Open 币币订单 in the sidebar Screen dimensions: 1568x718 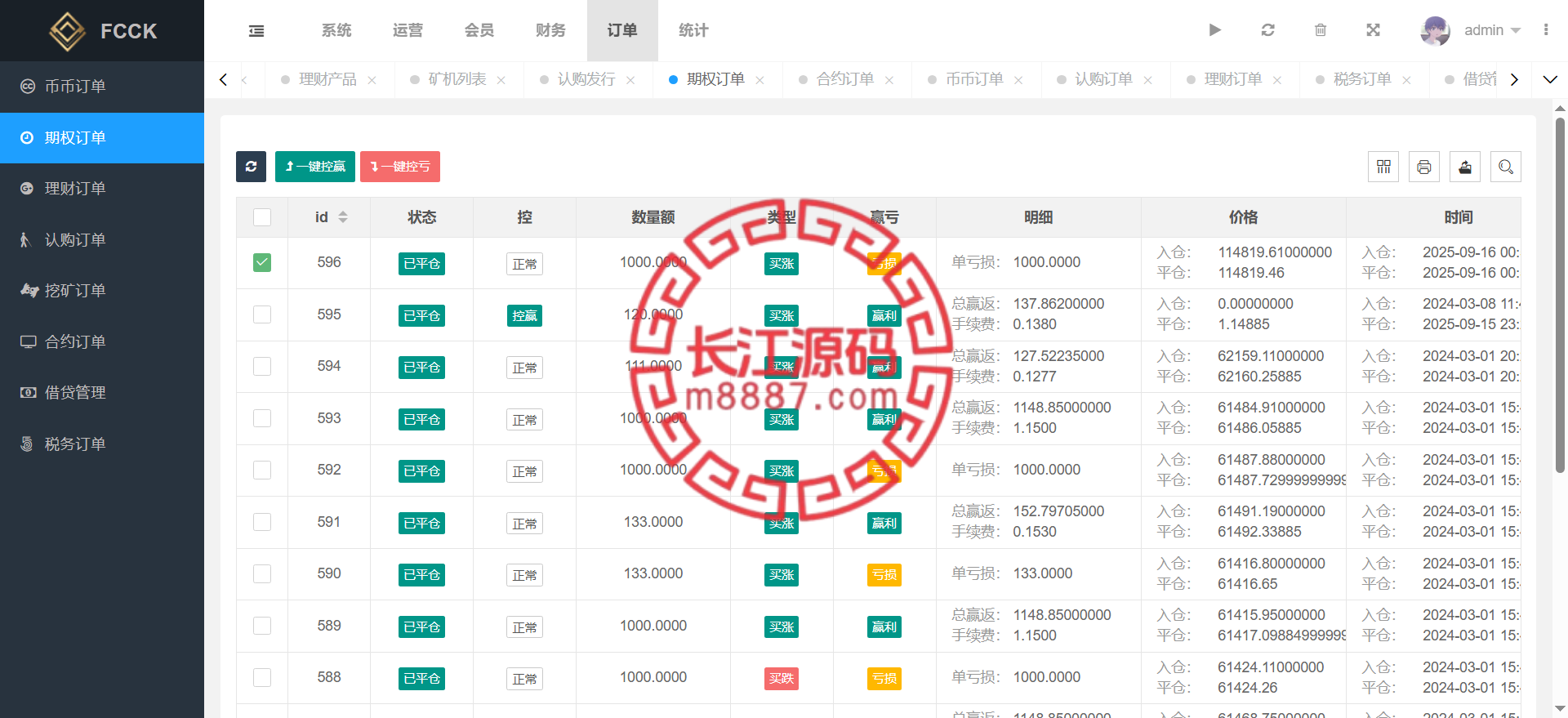tap(102, 87)
